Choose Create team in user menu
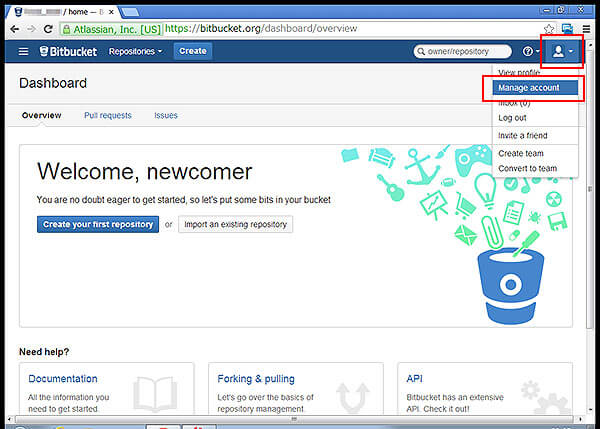Viewport: 600px width, 429px height. pos(521,153)
